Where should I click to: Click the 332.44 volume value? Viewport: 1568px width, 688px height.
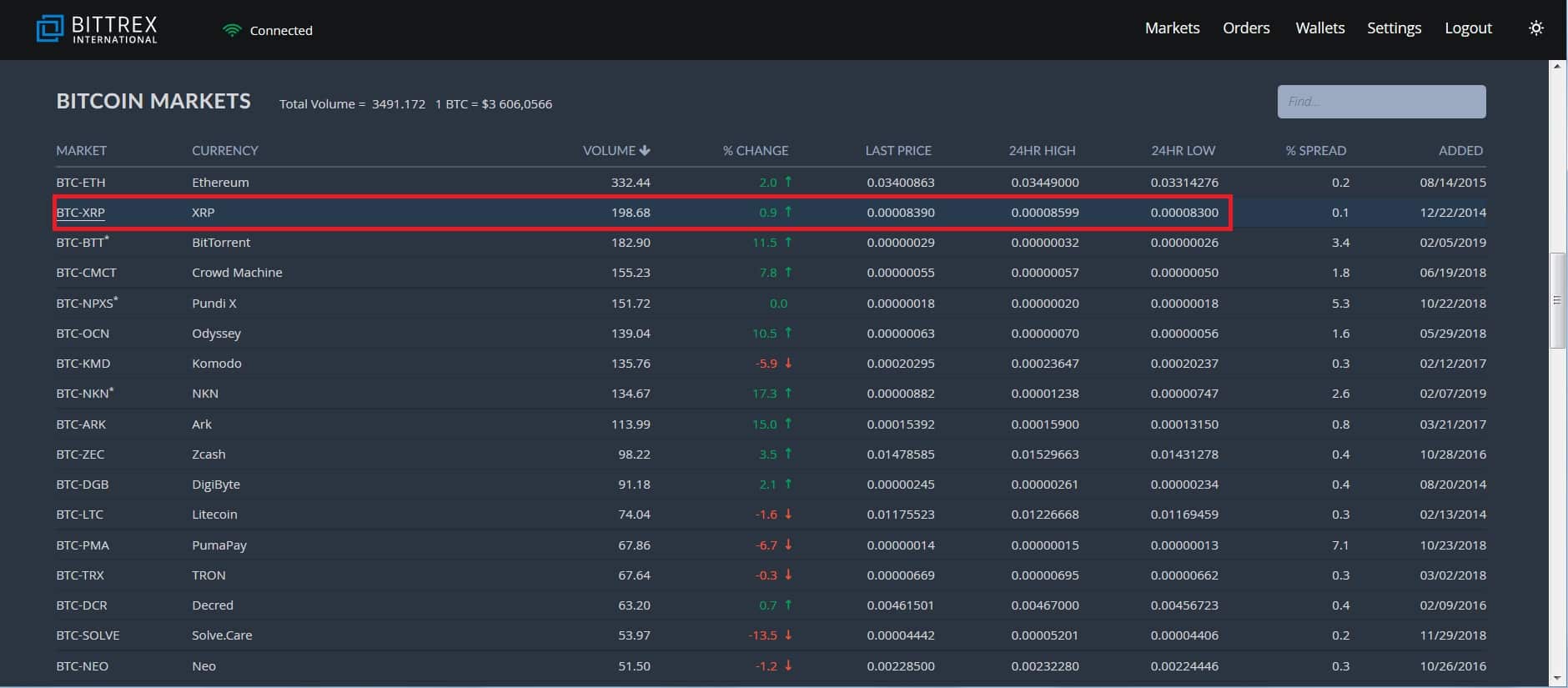631,183
